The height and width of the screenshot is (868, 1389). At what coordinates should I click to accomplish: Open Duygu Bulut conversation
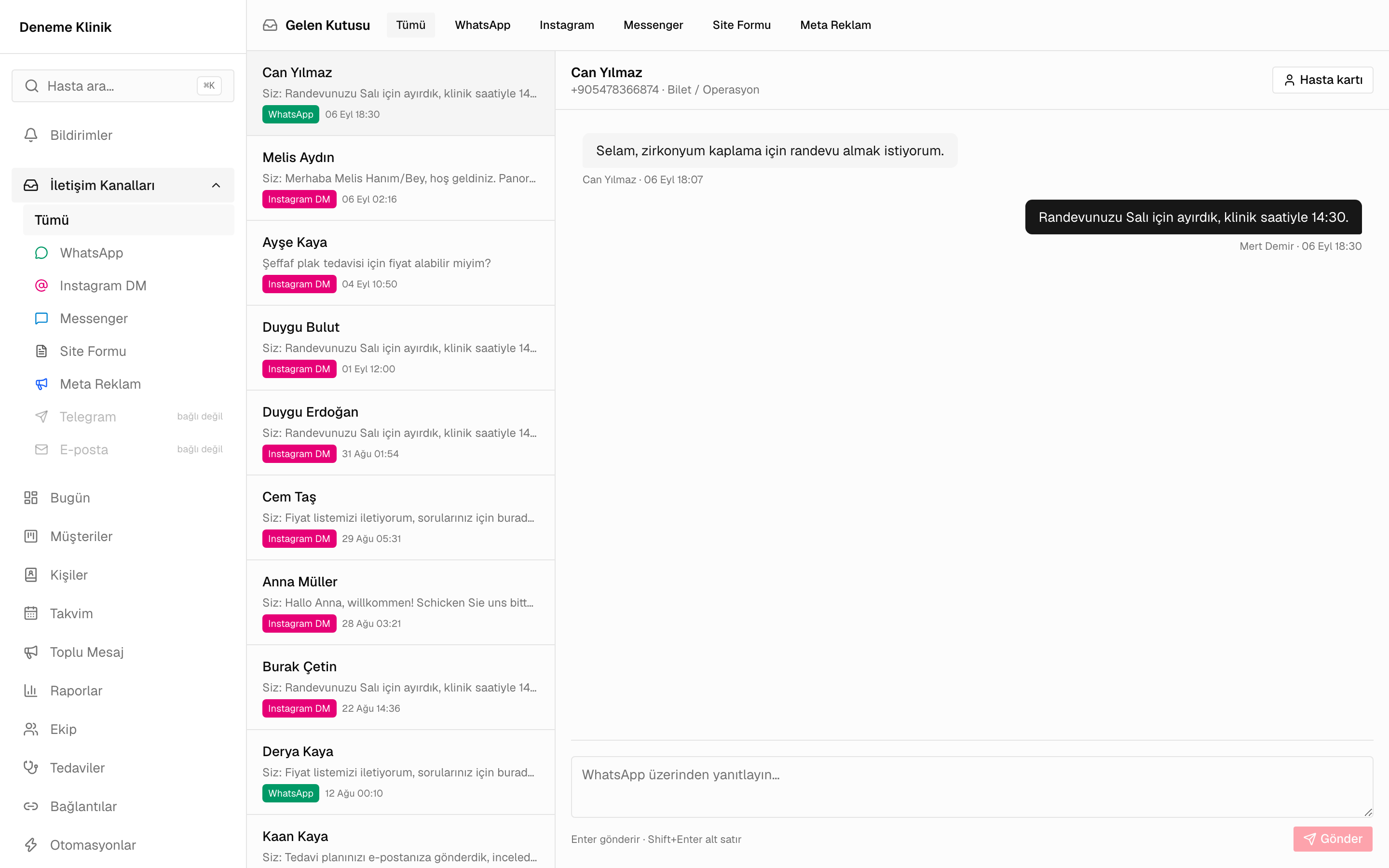(x=401, y=348)
